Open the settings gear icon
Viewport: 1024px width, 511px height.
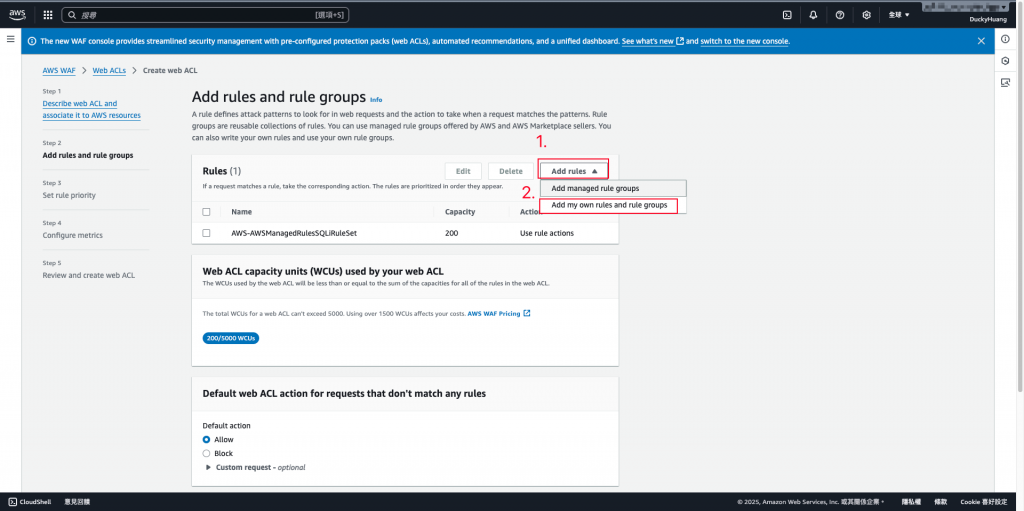[x=867, y=14]
